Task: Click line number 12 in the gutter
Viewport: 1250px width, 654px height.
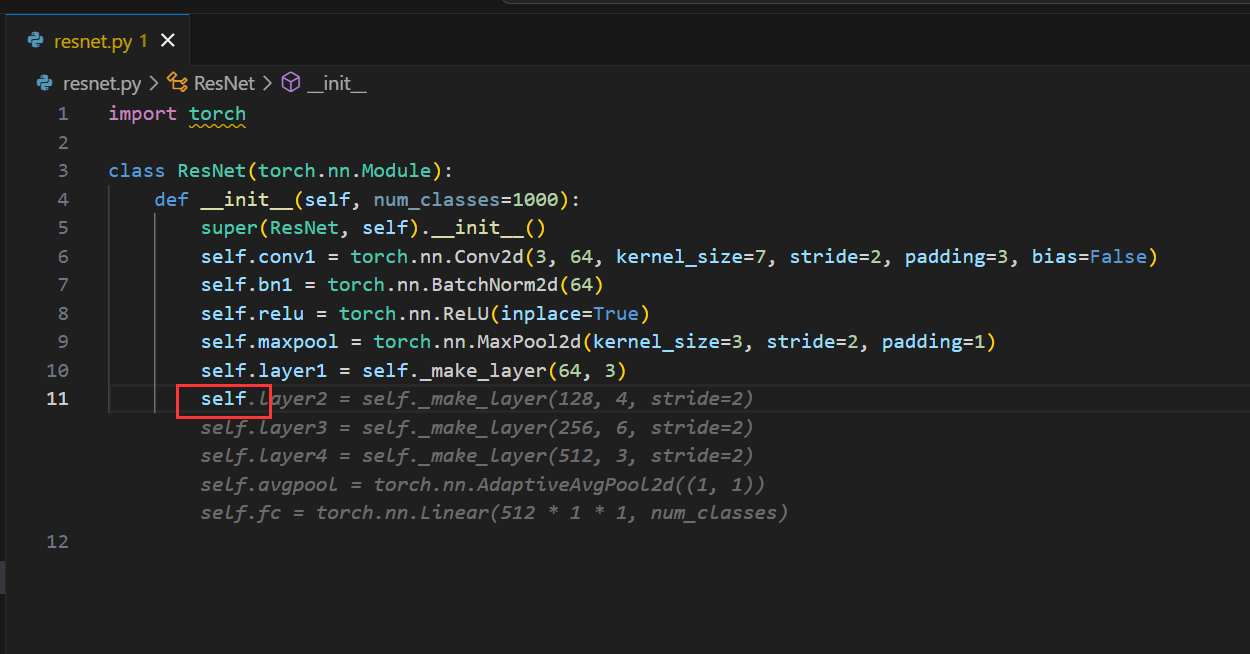Action: (58, 542)
